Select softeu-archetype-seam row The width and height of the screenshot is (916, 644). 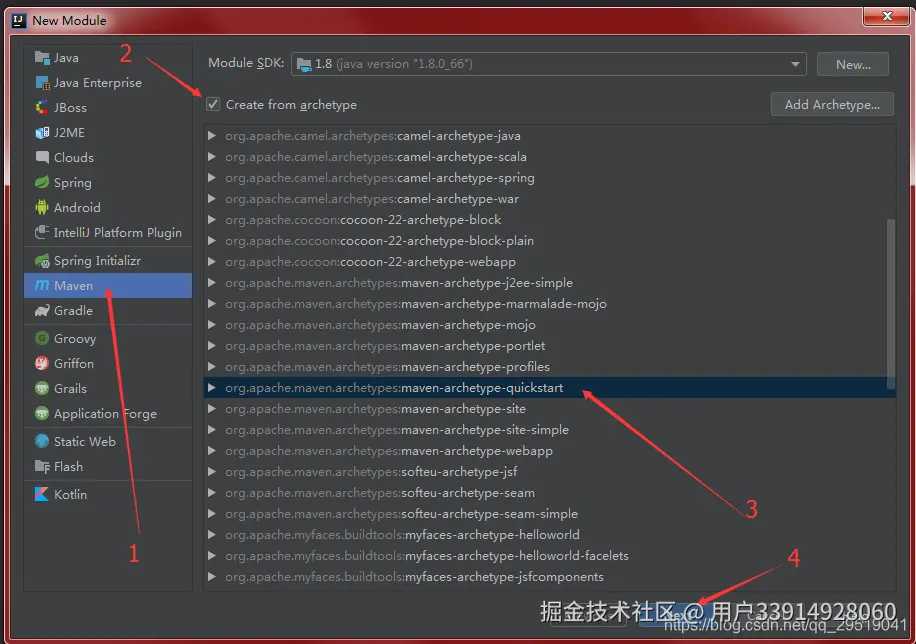point(549,493)
